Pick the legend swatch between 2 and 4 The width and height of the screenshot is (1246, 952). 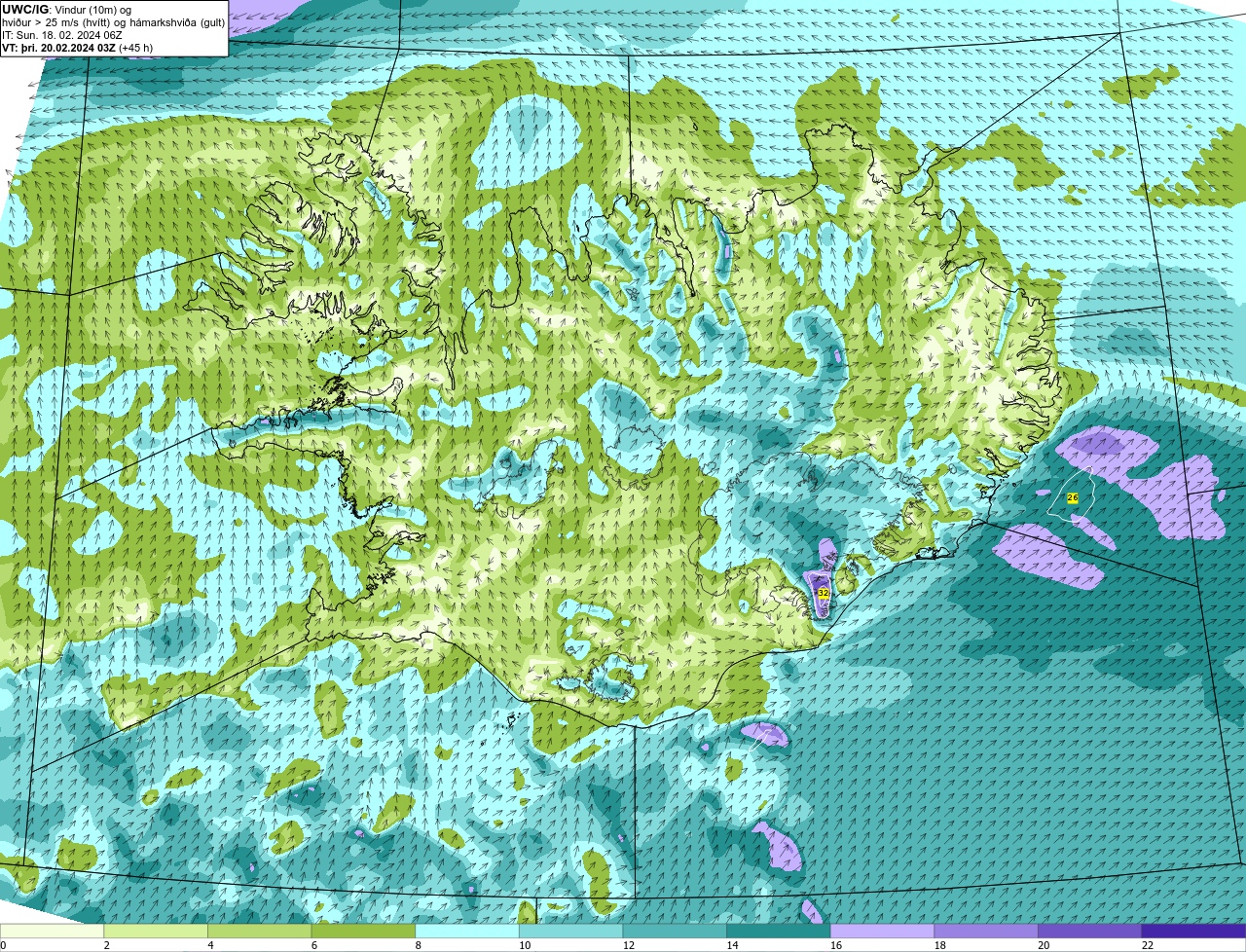coord(156,931)
